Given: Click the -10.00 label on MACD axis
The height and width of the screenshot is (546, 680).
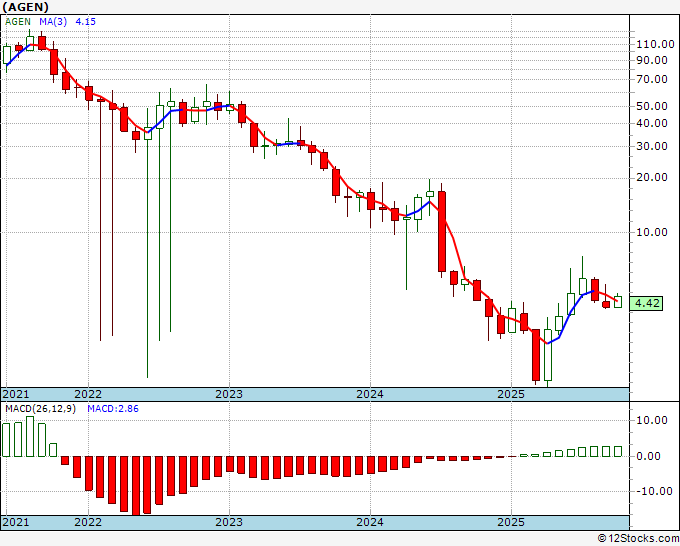Looking at the screenshot, I should 654,491.
